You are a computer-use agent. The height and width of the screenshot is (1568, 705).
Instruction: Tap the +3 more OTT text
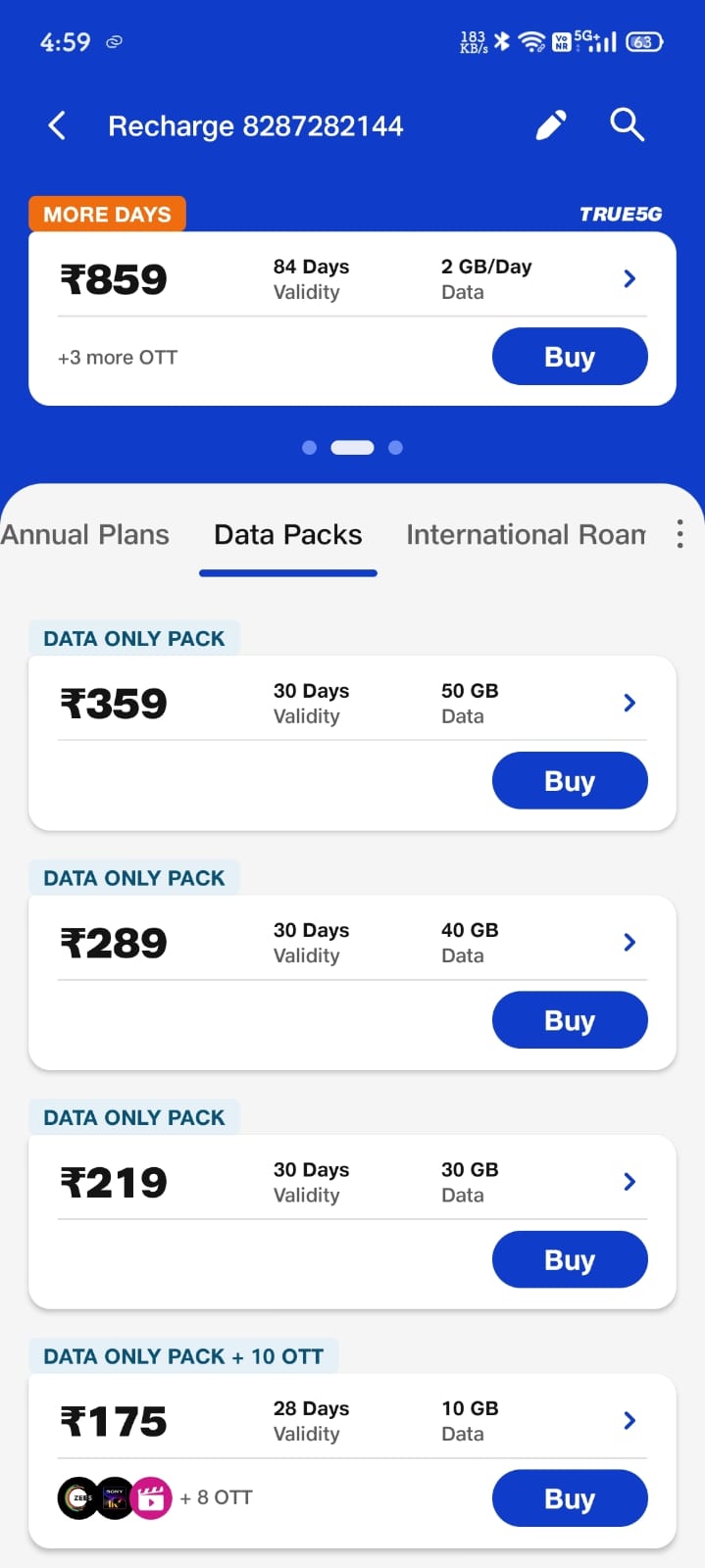click(x=119, y=357)
